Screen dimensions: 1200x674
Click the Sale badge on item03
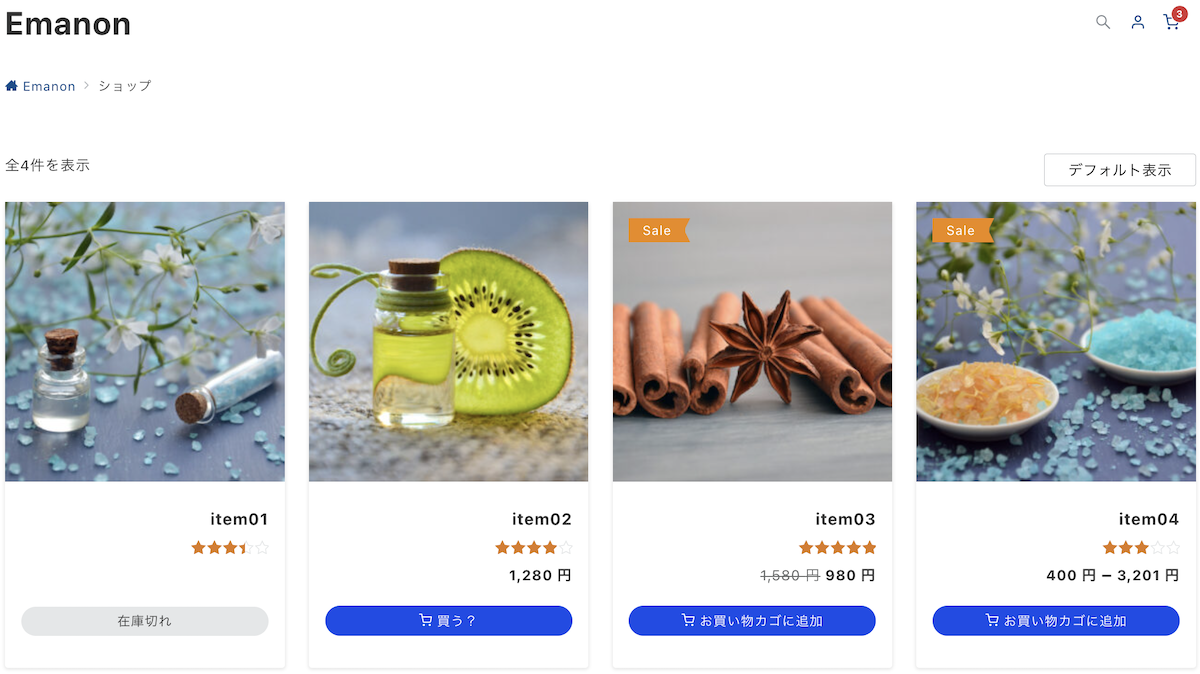point(658,230)
